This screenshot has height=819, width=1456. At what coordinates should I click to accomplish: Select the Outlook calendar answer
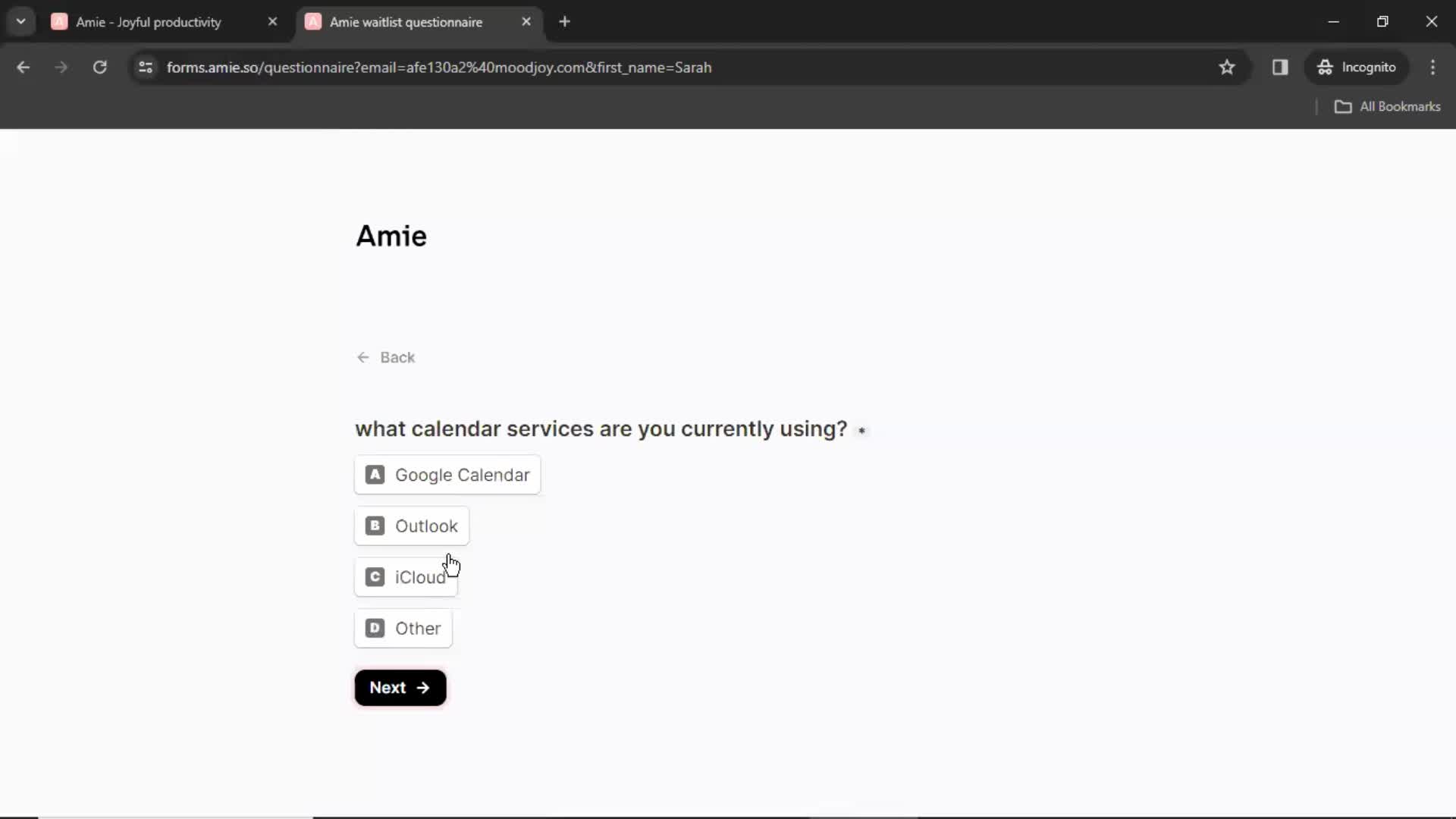coord(412,525)
